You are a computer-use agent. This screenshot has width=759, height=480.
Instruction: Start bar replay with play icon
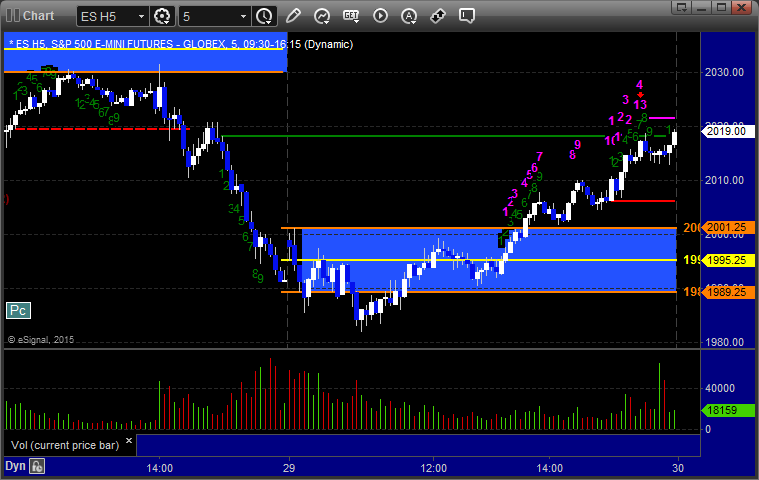pos(380,16)
